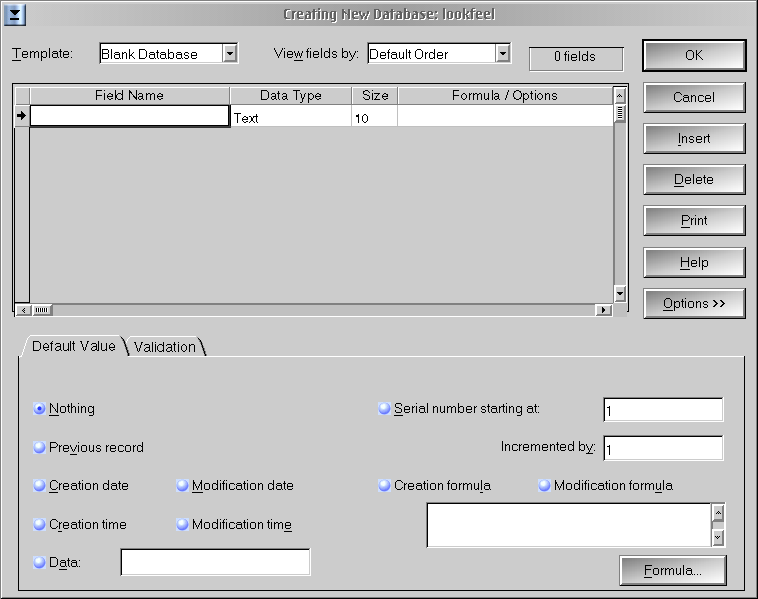Click the Field Name input cell
Screen dimensions: 758x599
pyautogui.click(x=130, y=116)
